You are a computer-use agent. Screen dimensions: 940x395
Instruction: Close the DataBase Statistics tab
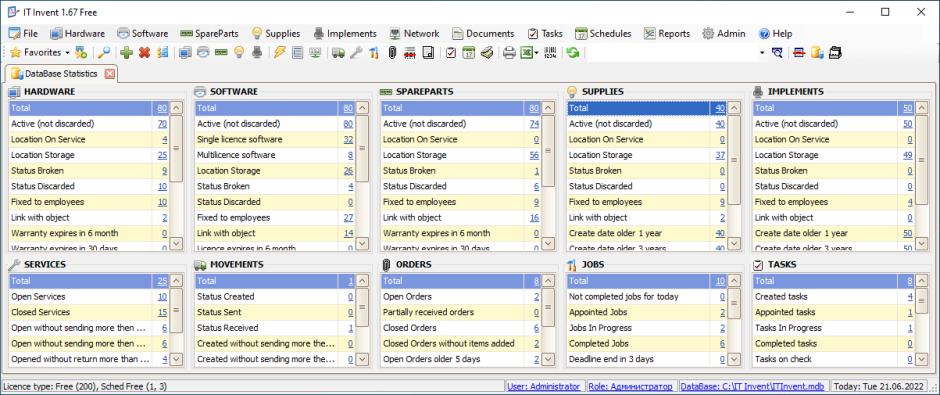[x=109, y=74]
